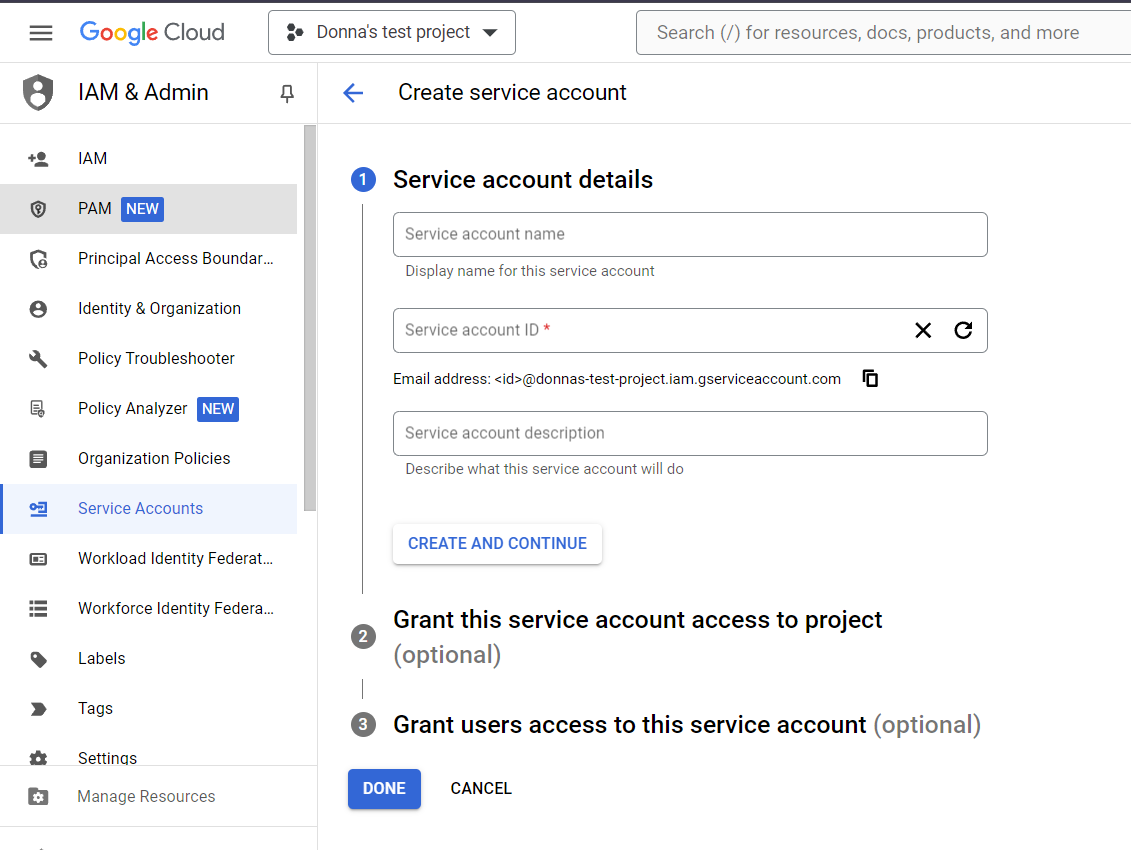
Task: Clear the Service account ID field
Action: click(923, 330)
